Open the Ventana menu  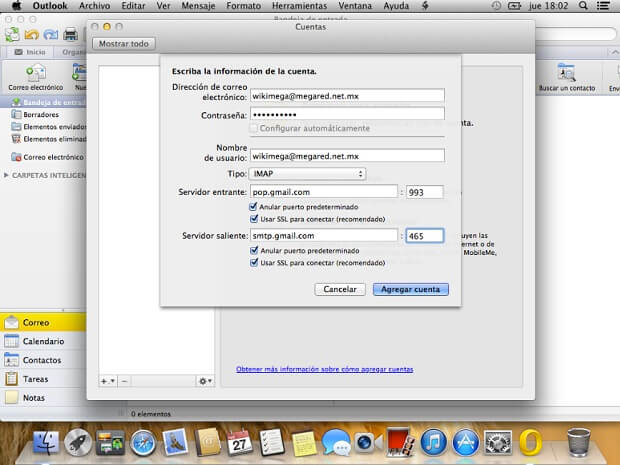point(355,6)
